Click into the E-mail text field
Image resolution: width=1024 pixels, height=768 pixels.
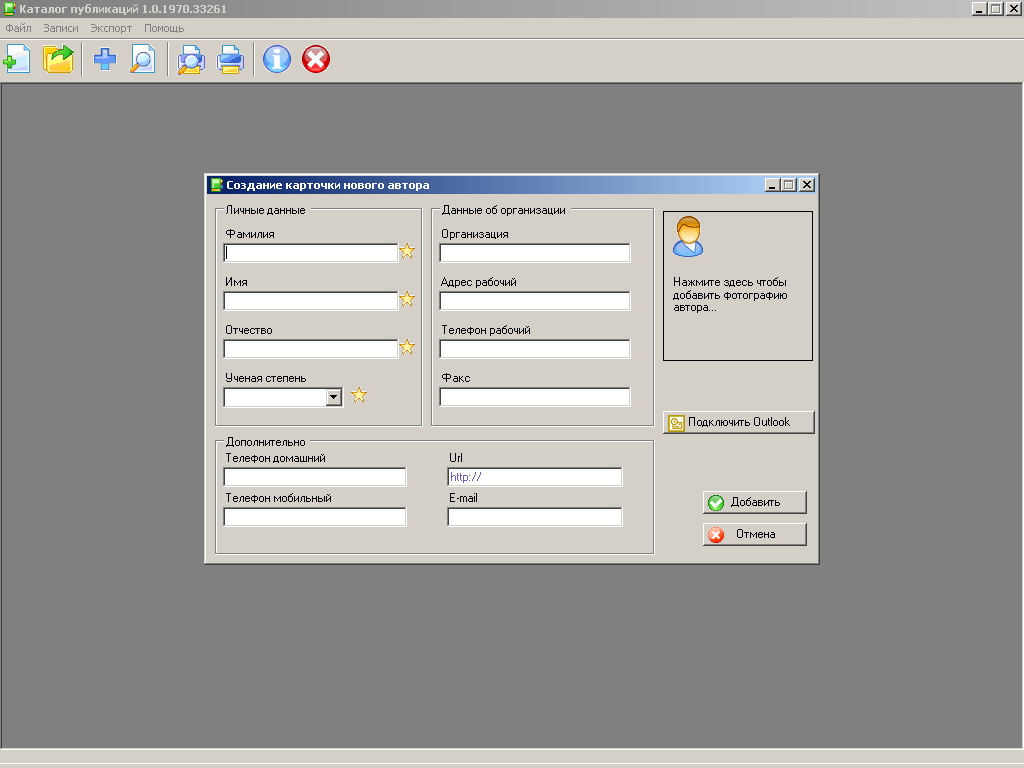click(x=534, y=517)
